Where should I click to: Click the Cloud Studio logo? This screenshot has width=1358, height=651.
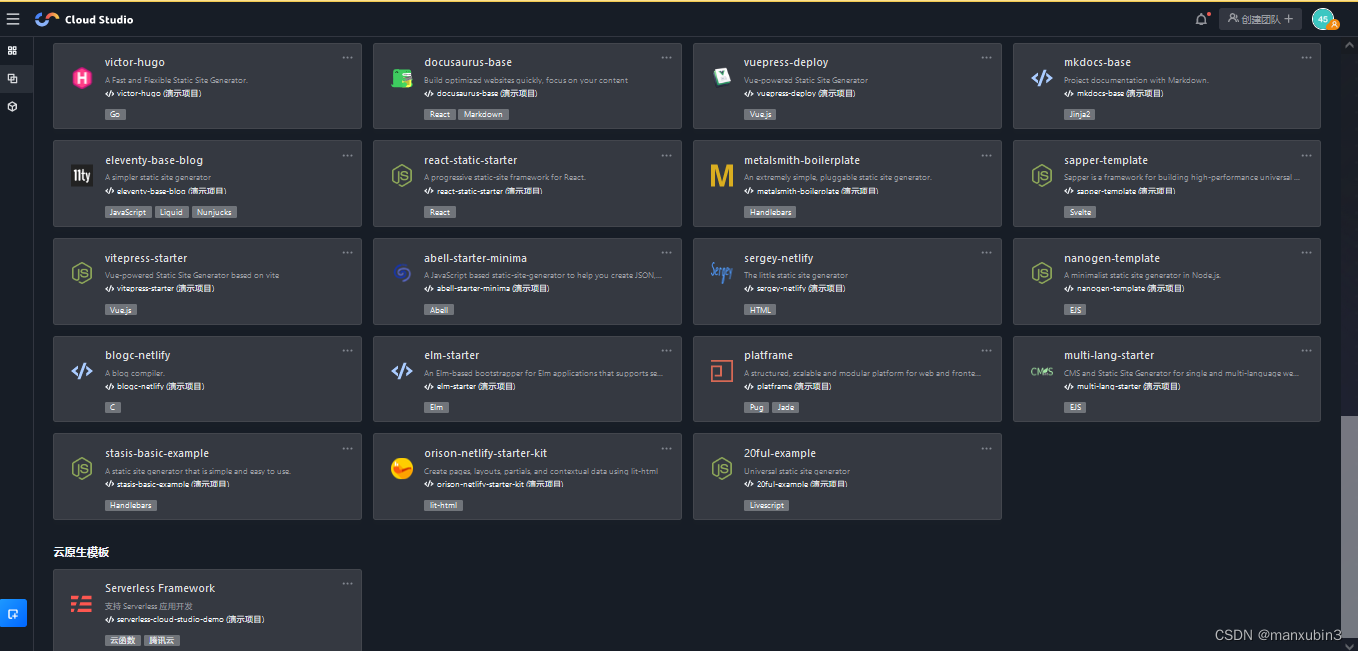coord(84,19)
